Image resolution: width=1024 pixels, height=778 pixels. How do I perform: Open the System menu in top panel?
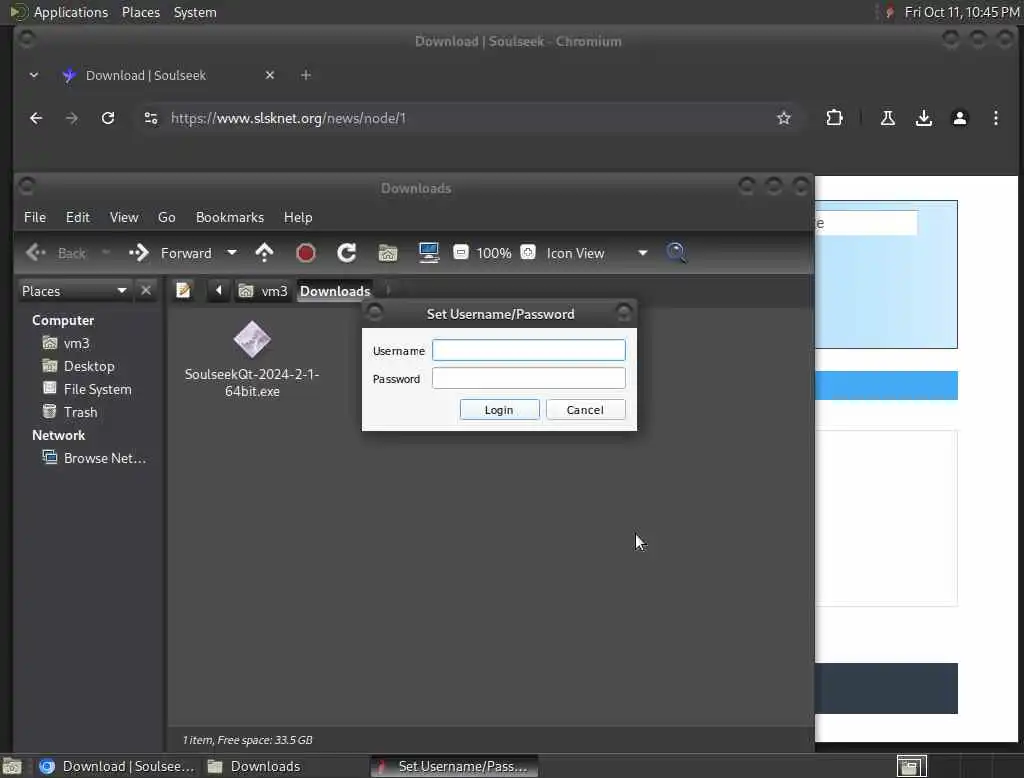coord(195,12)
